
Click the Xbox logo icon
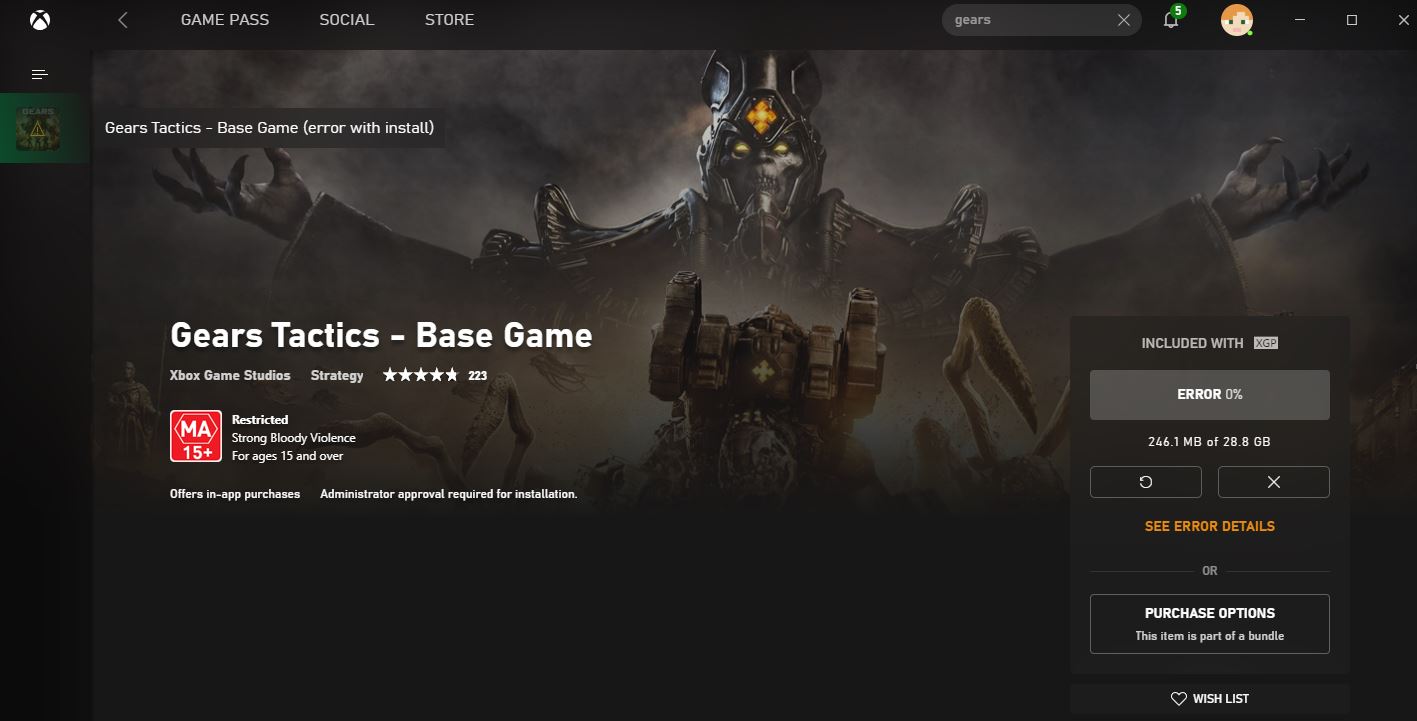[x=40, y=20]
